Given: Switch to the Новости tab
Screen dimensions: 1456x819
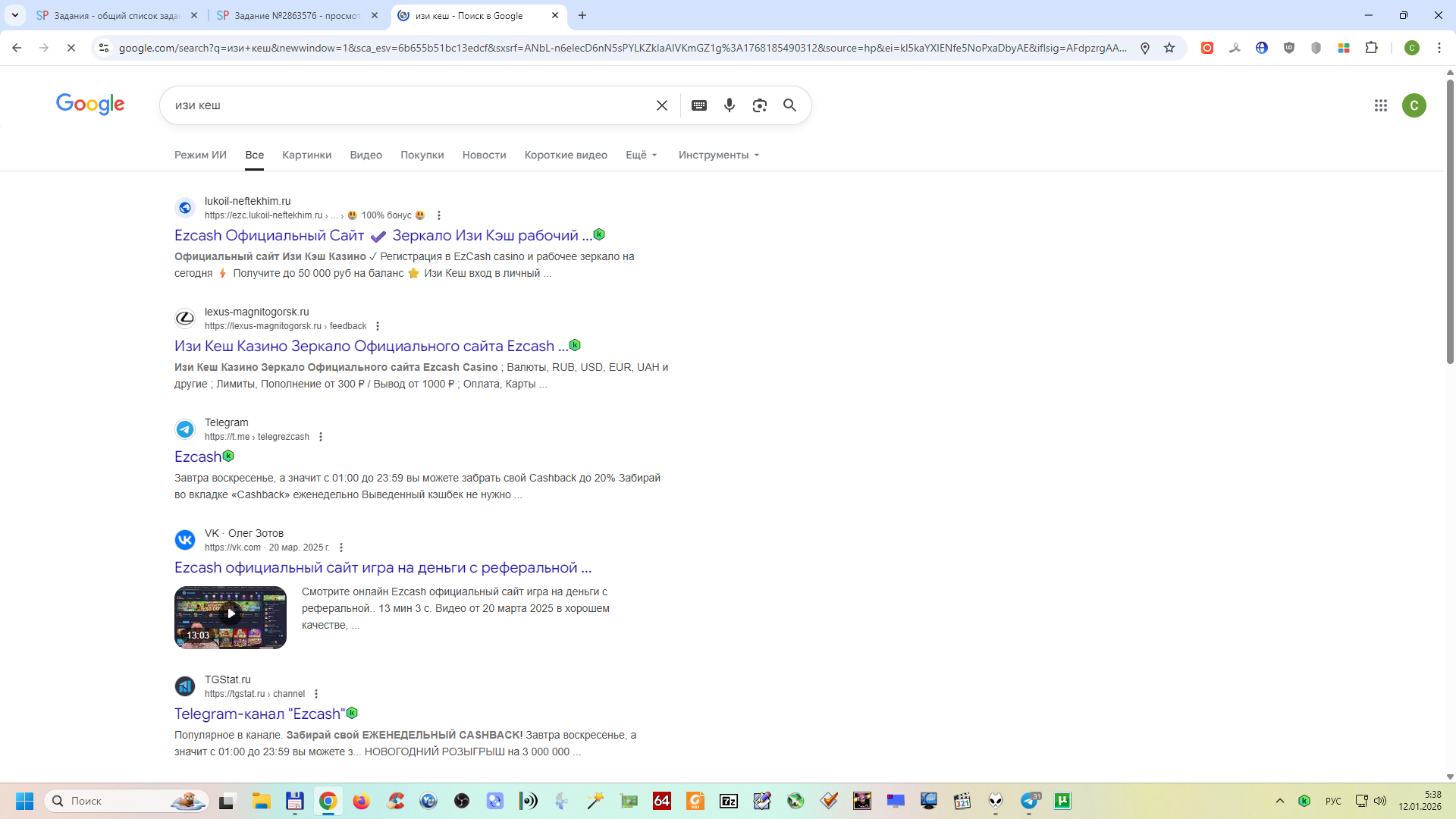Looking at the screenshot, I should [x=484, y=155].
